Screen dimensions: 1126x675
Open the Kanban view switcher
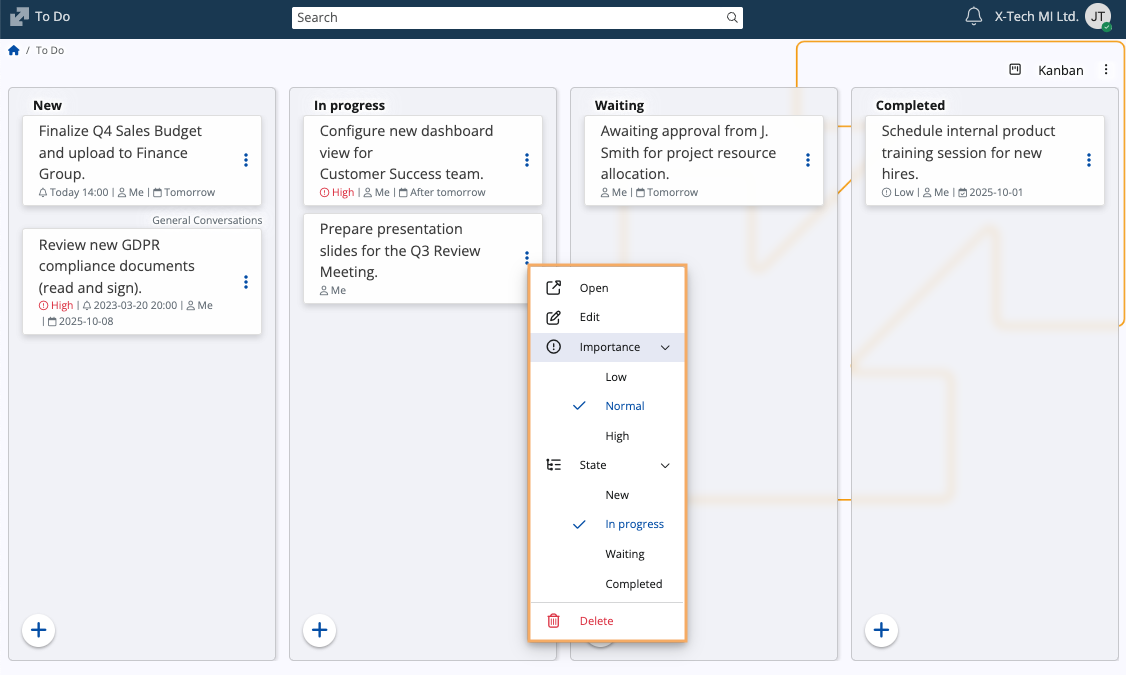click(1047, 70)
